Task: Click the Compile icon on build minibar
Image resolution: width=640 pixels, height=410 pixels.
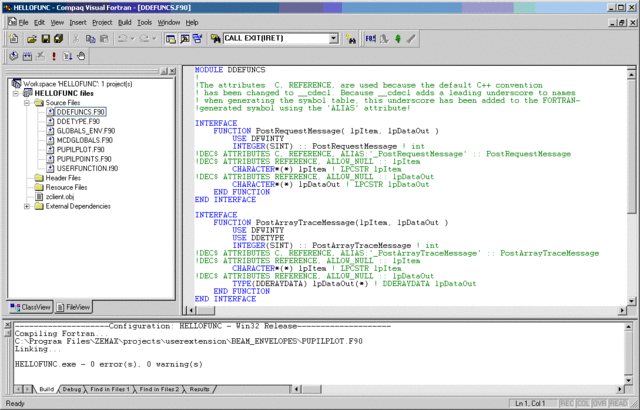Action: coord(14,56)
